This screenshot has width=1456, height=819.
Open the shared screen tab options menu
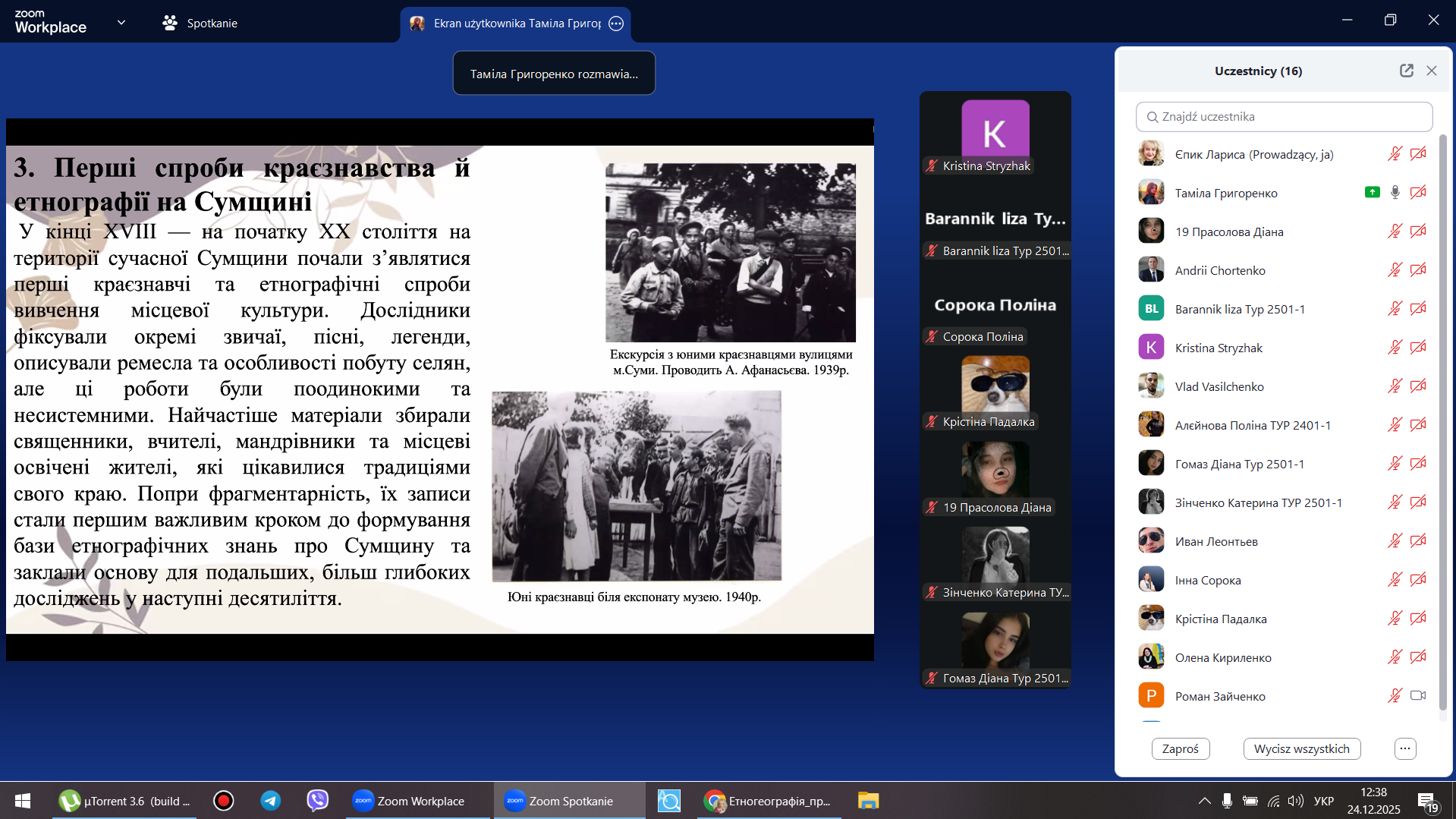point(616,24)
